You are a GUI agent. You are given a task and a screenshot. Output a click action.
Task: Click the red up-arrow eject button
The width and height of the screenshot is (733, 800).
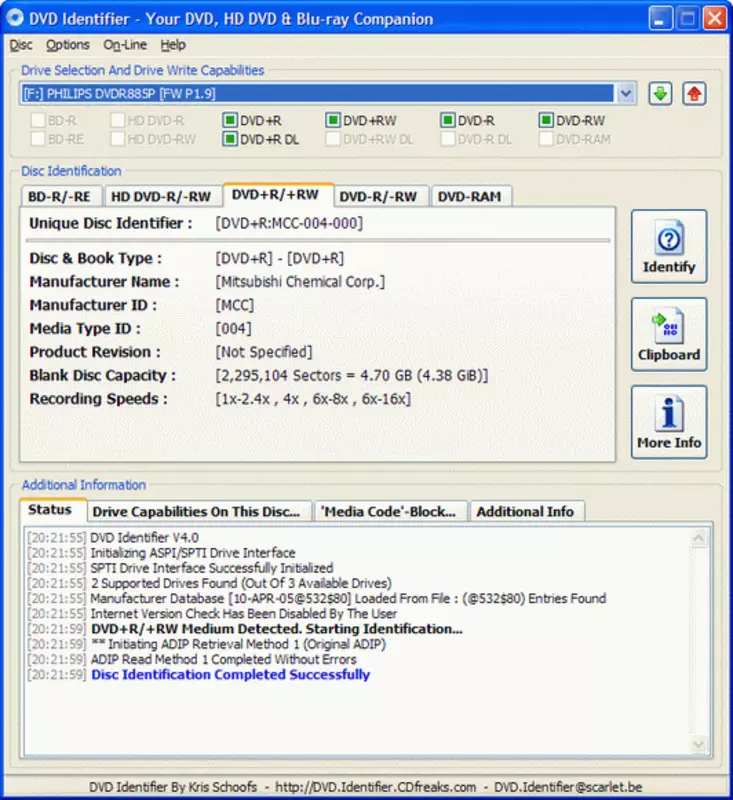pyautogui.click(x=694, y=94)
